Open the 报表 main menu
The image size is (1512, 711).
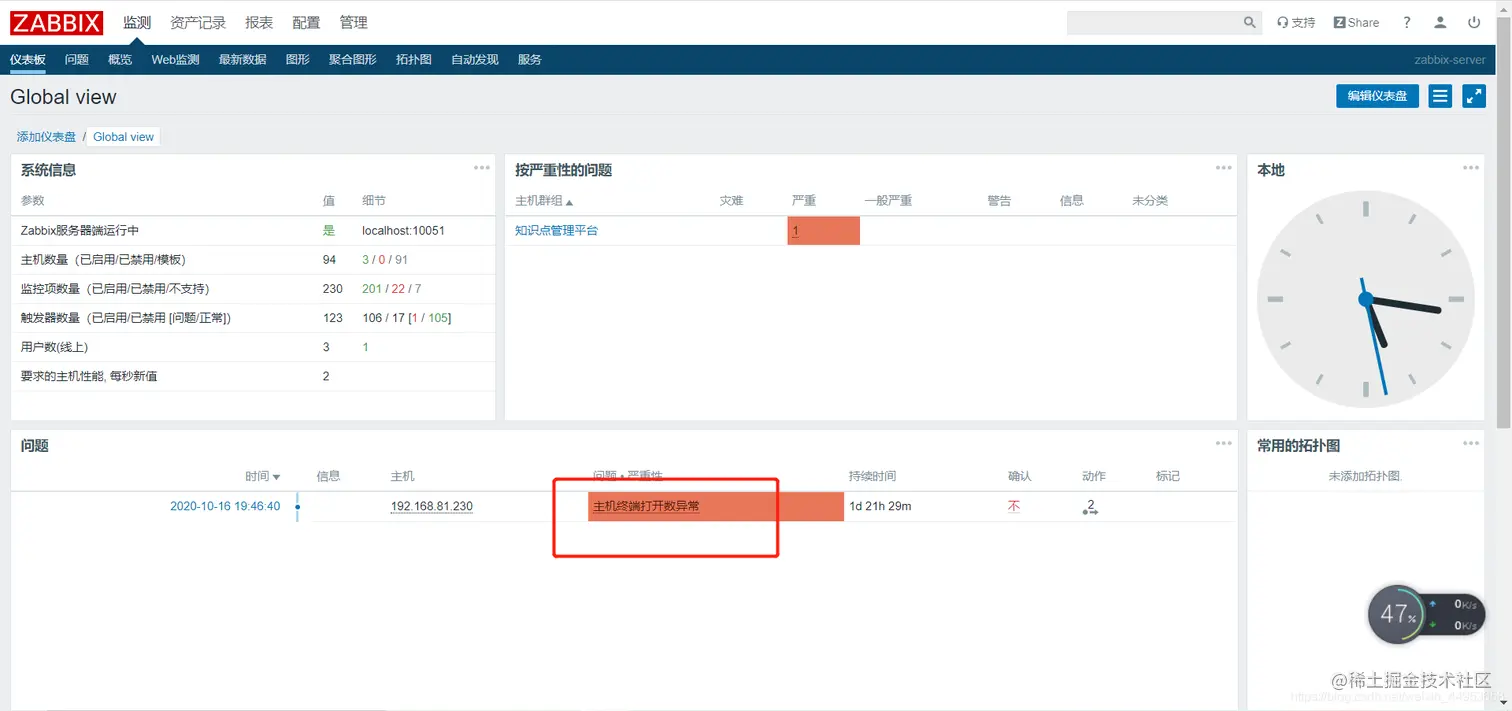[x=259, y=22]
